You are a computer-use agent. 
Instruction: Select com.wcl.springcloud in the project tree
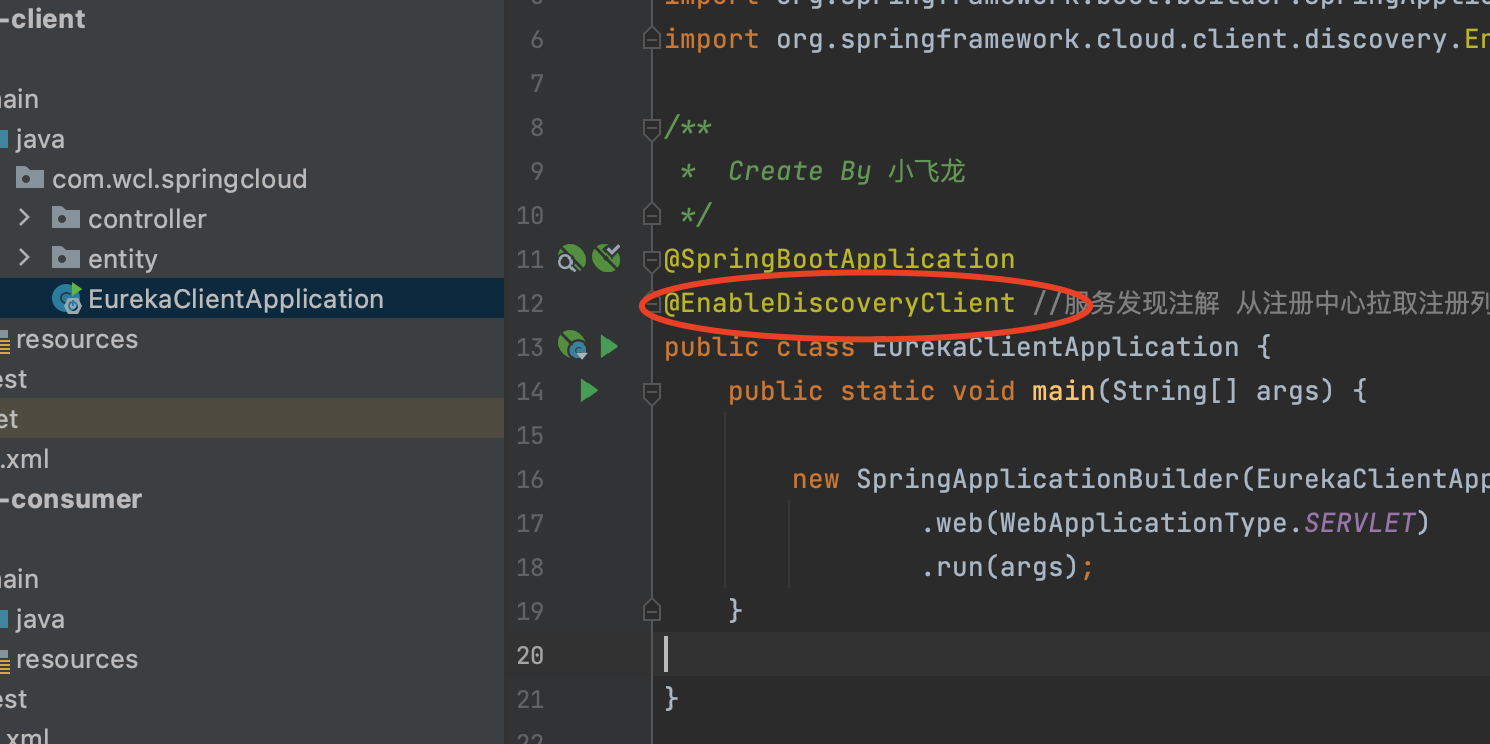click(x=180, y=179)
